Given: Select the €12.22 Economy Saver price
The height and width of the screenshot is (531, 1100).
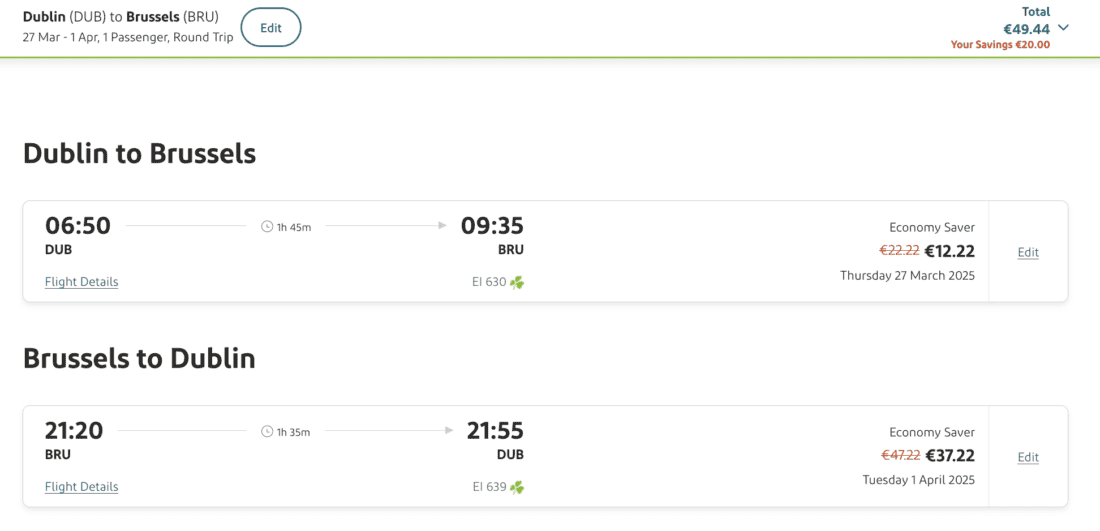Looking at the screenshot, I should (x=949, y=251).
